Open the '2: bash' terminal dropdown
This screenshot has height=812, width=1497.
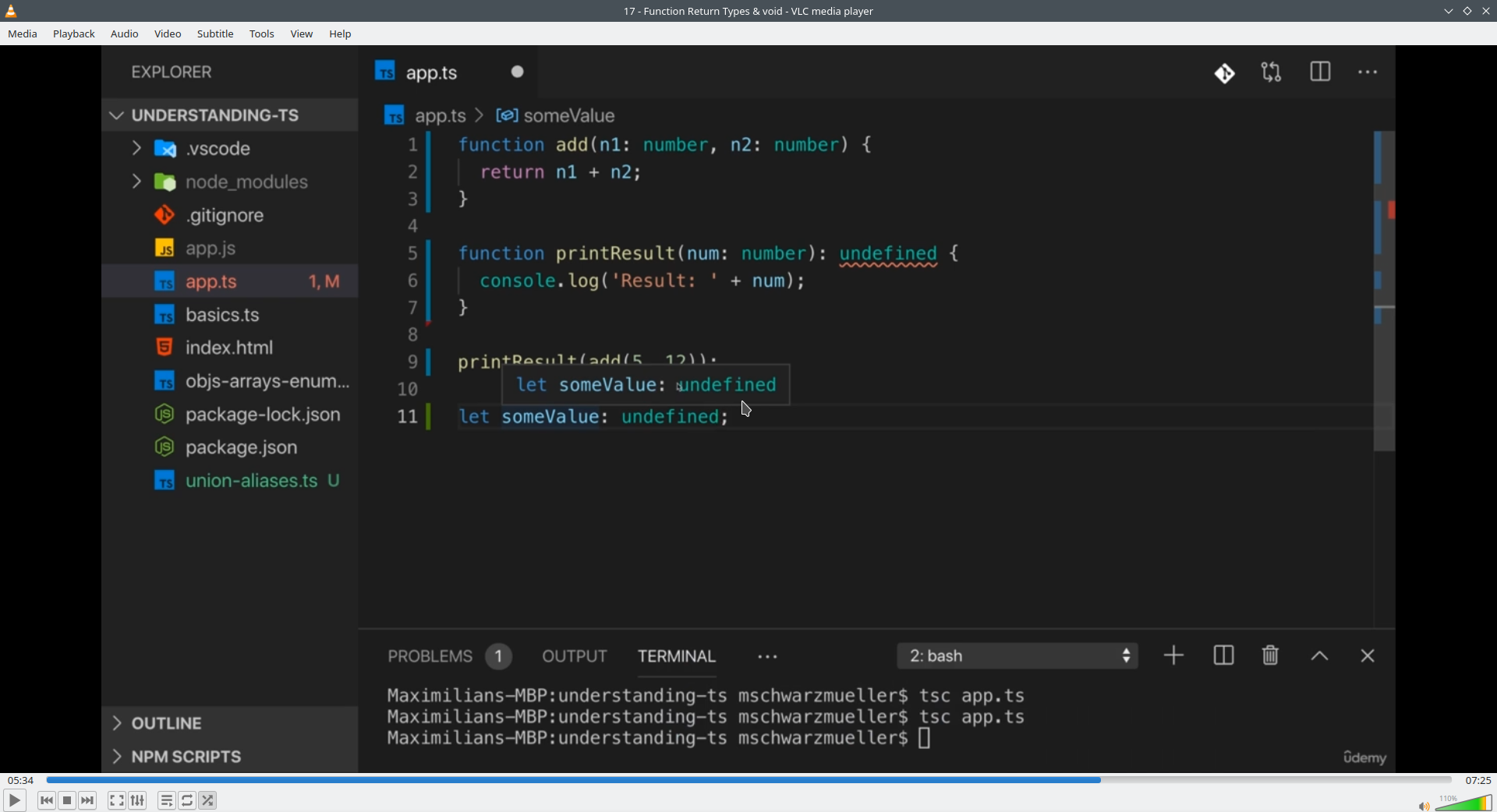1017,656
